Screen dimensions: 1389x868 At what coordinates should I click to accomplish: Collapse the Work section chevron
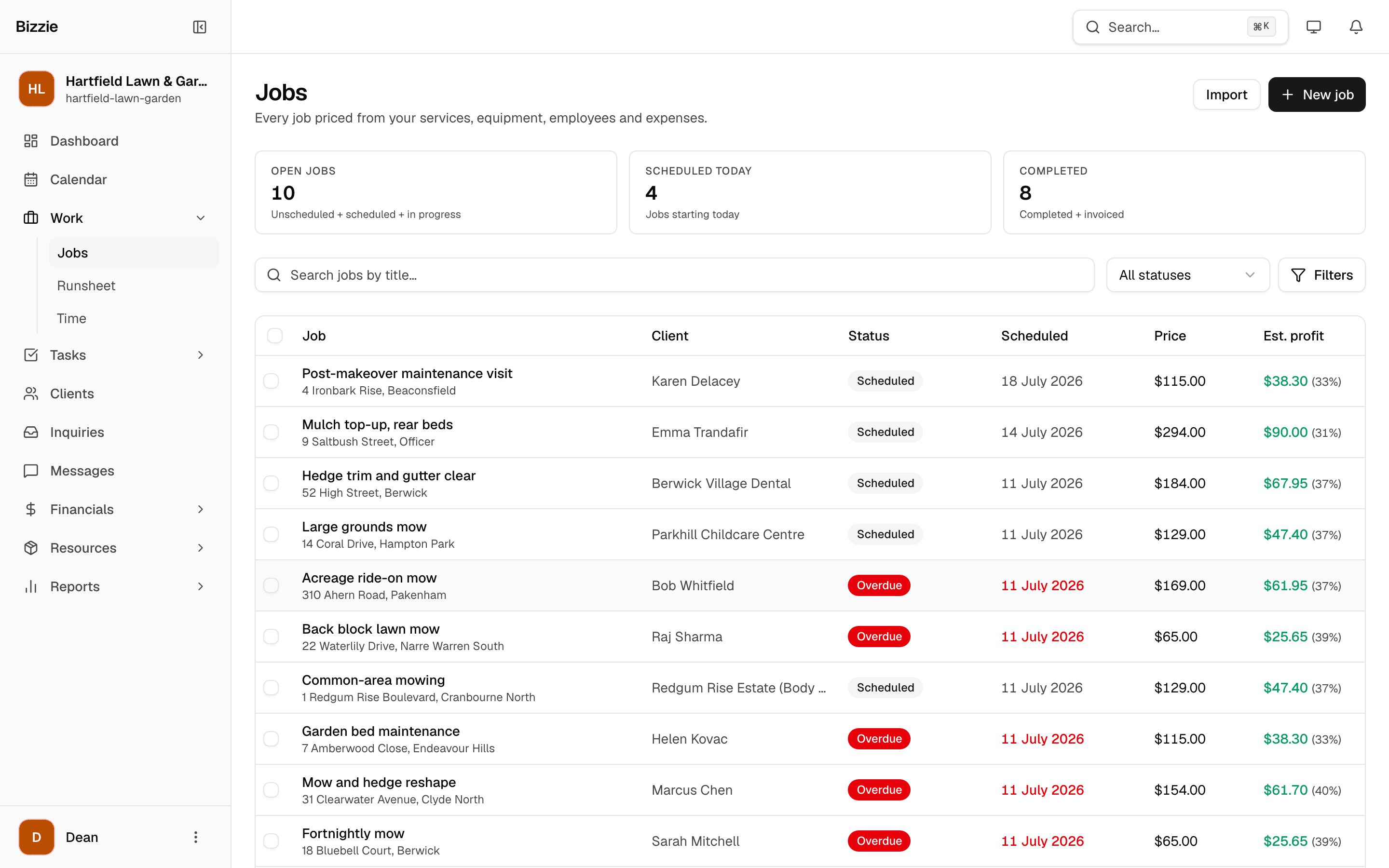(x=200, y=218)
